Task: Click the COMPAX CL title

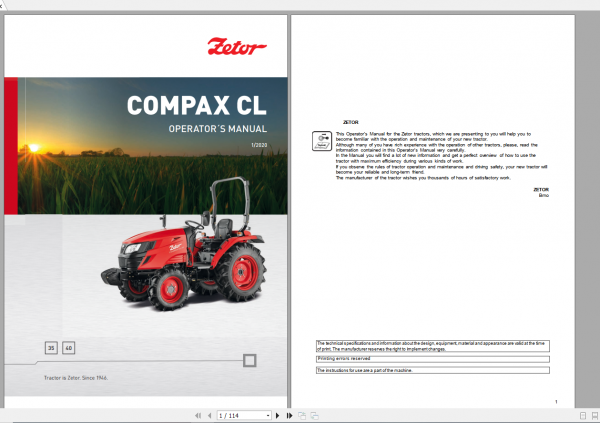Action: click(197, 106)
